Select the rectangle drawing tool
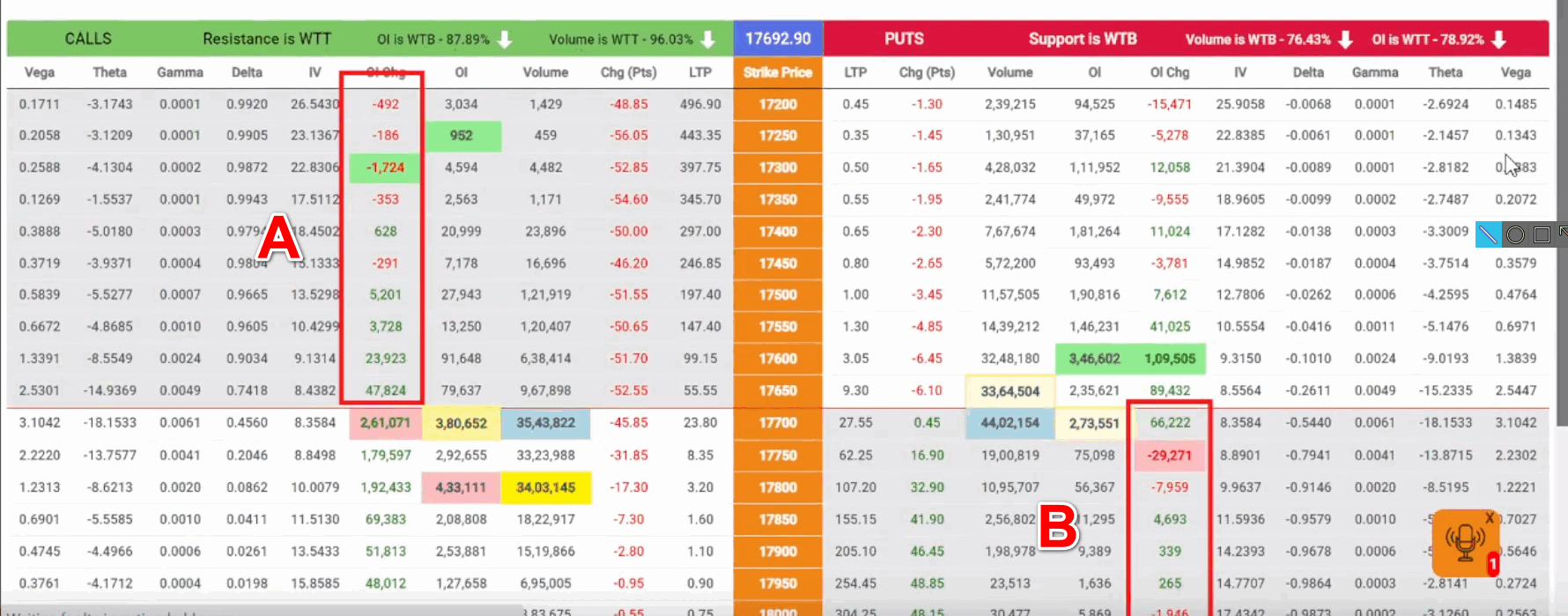The image size is (1568, 616). 1542,234
